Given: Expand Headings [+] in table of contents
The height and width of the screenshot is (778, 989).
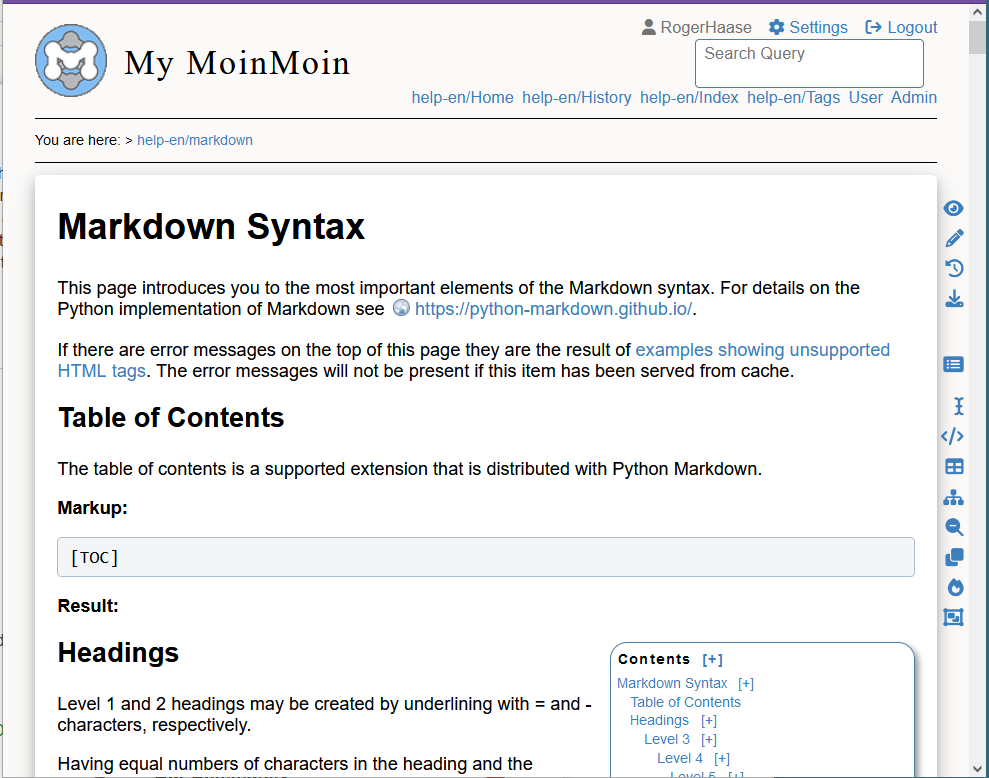Looking at the screenshot, I should point(709,721).
